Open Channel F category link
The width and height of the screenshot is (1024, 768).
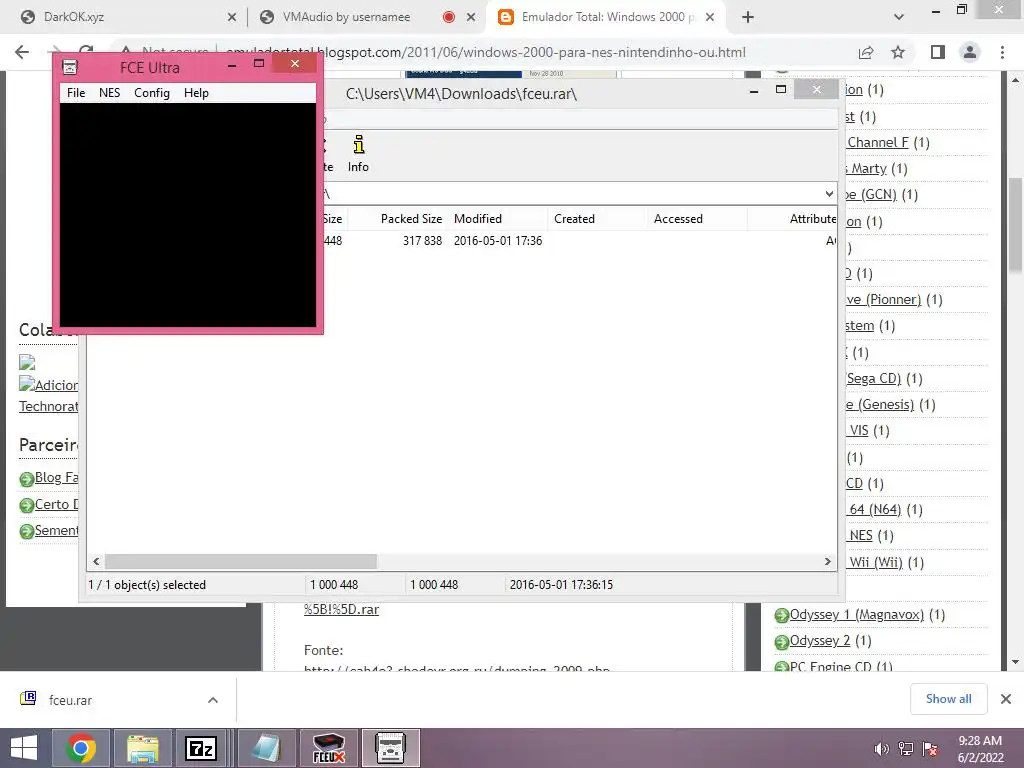tap(877, 142)
